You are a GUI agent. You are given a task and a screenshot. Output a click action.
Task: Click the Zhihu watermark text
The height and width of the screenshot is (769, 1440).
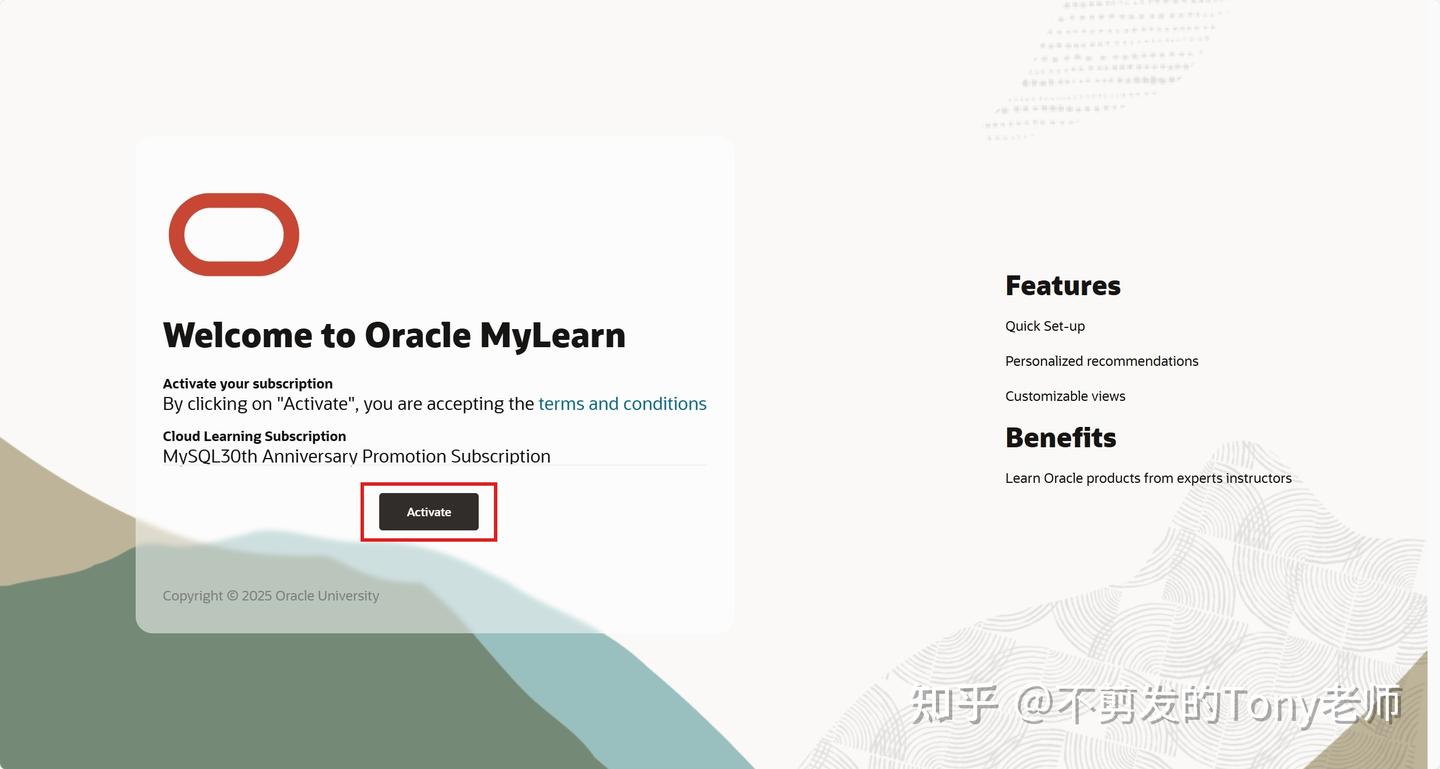1156,705
